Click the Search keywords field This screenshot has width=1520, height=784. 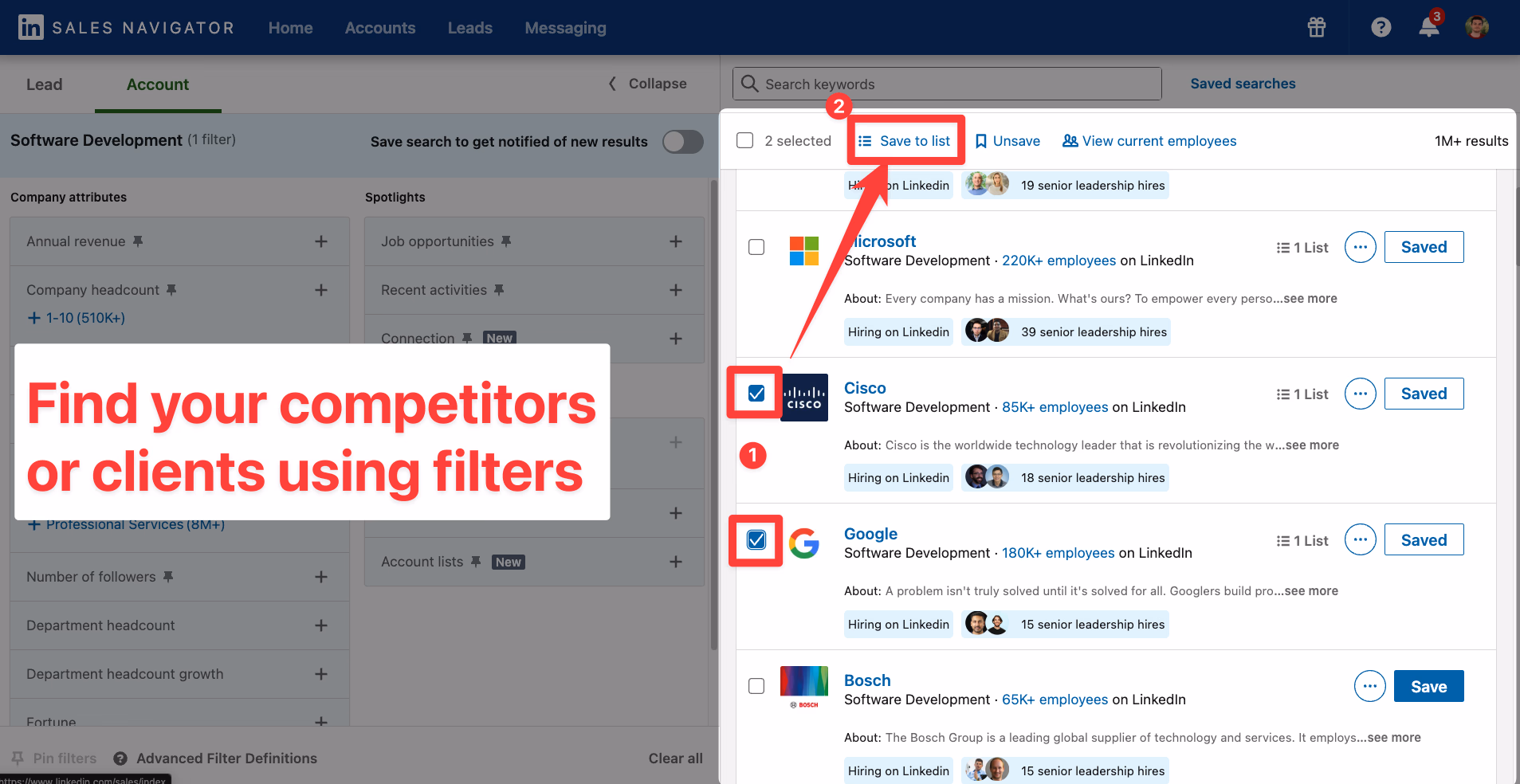click(x=947, y=84)
